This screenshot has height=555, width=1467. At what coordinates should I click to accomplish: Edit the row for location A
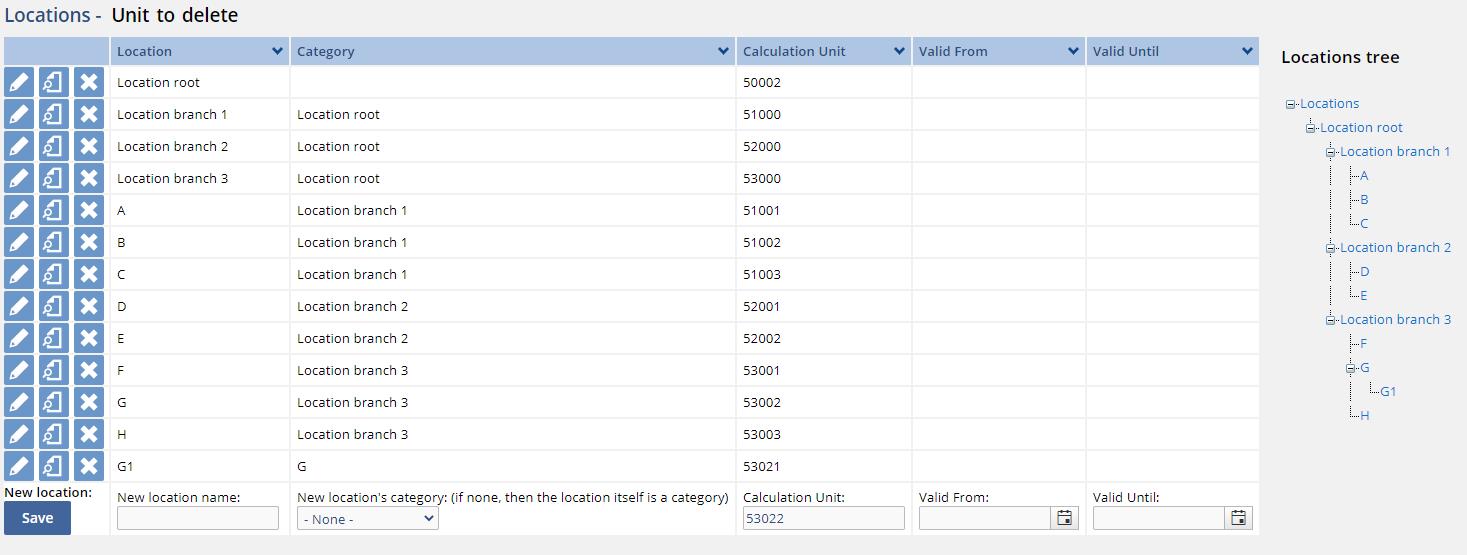[x=19, y=211]
